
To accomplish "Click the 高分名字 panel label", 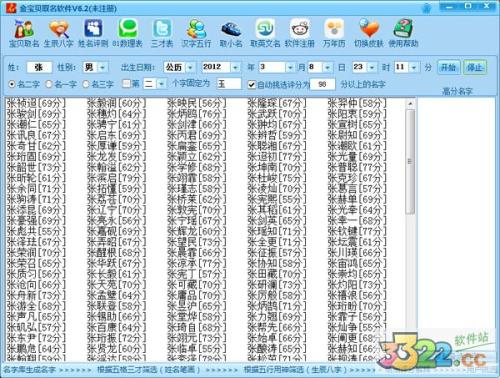I will [457, 91].
